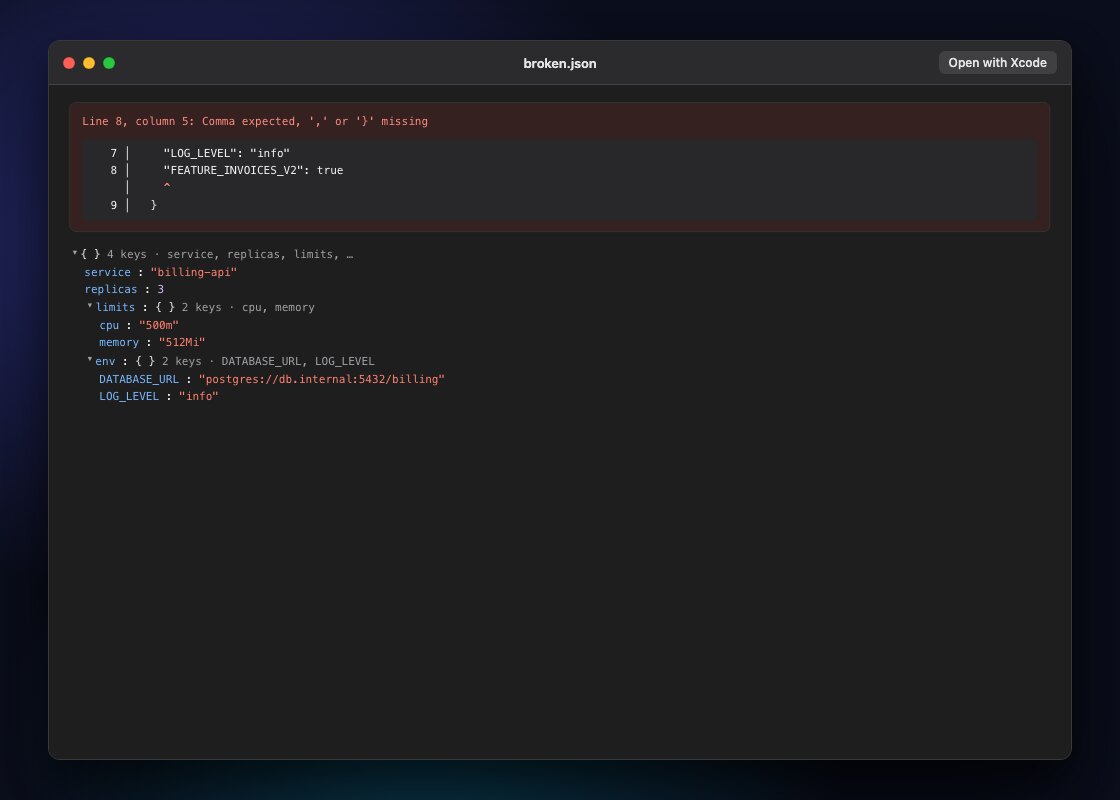Click the memory key entry
Screen dimensions: 1120x800
point(119,342)
